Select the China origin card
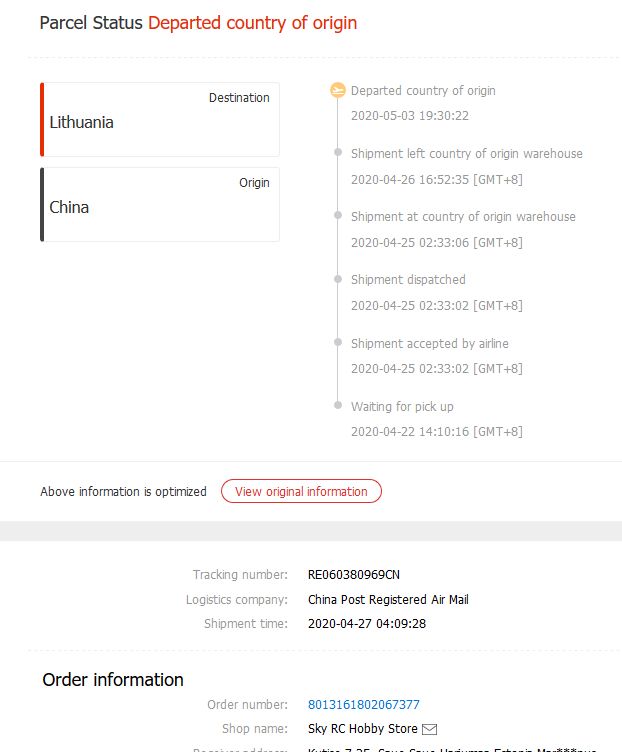The image size is (622, 752). [x=160, y=204]
